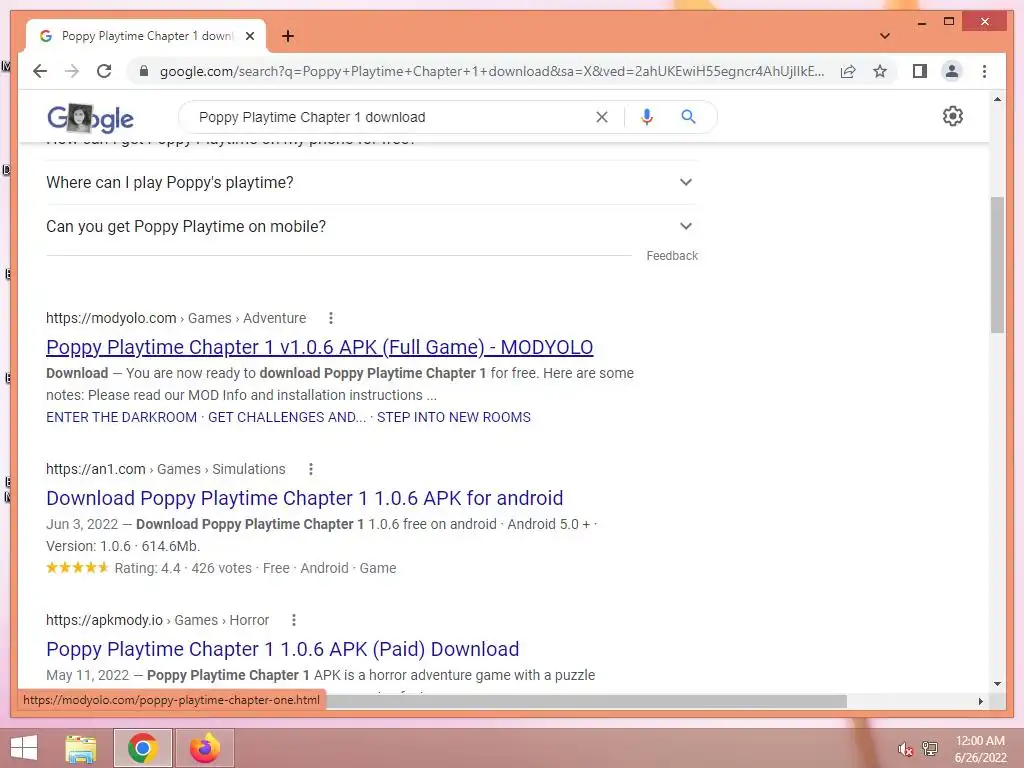Expand 'Can you get Poppy Playtime on mobile?'

[x=370, y=227]
